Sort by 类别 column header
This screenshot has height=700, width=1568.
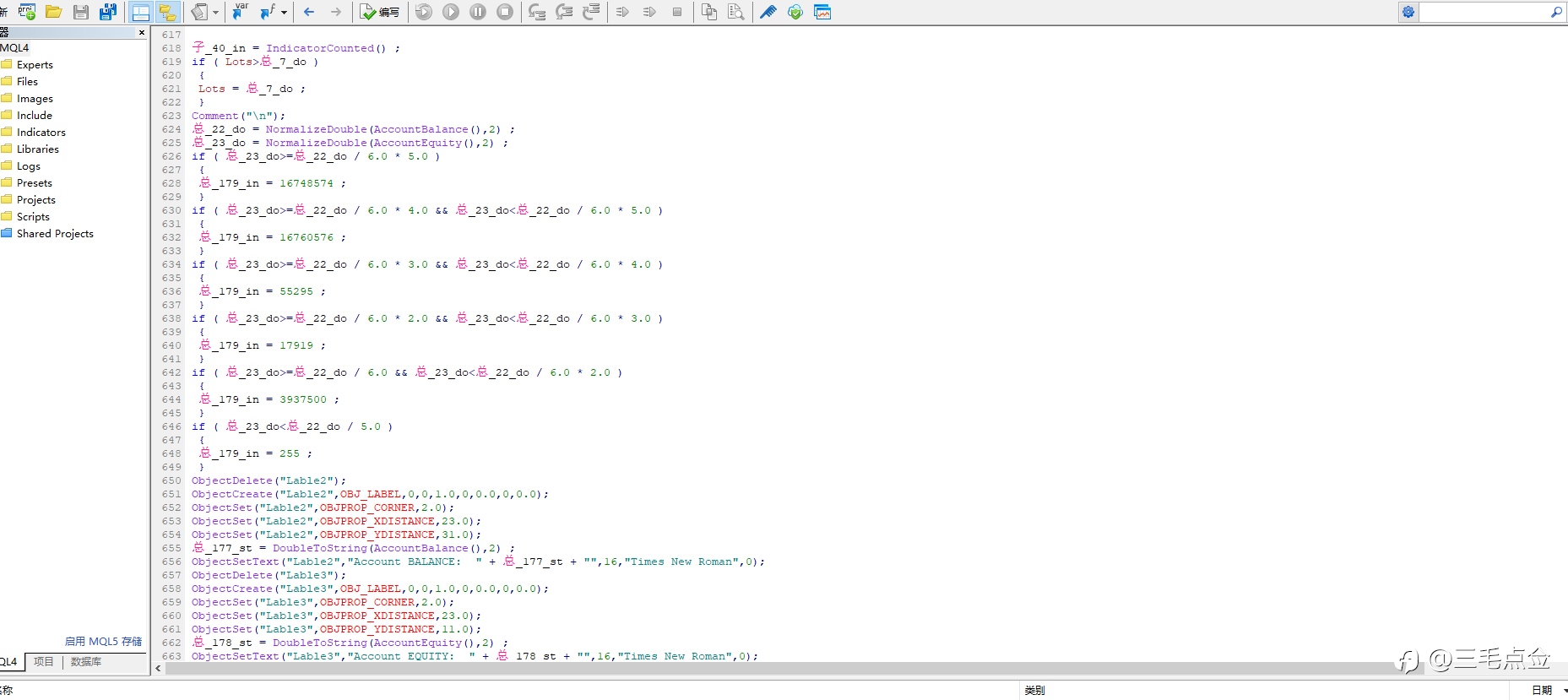click(x=1035, y=691)
